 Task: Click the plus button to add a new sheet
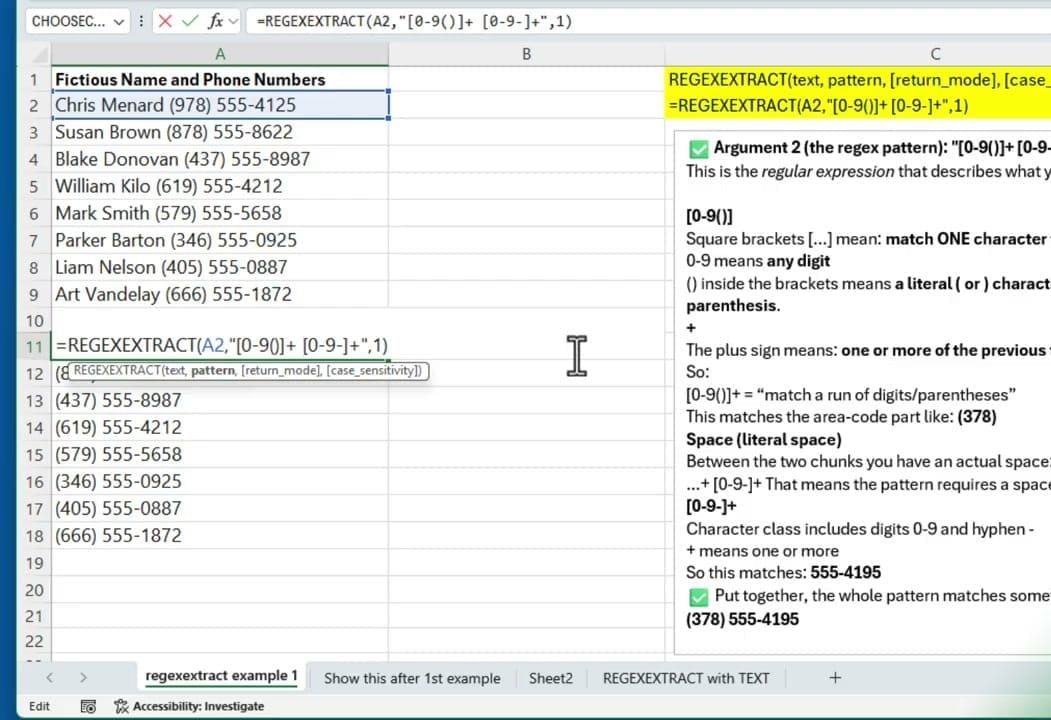[835, 678]
